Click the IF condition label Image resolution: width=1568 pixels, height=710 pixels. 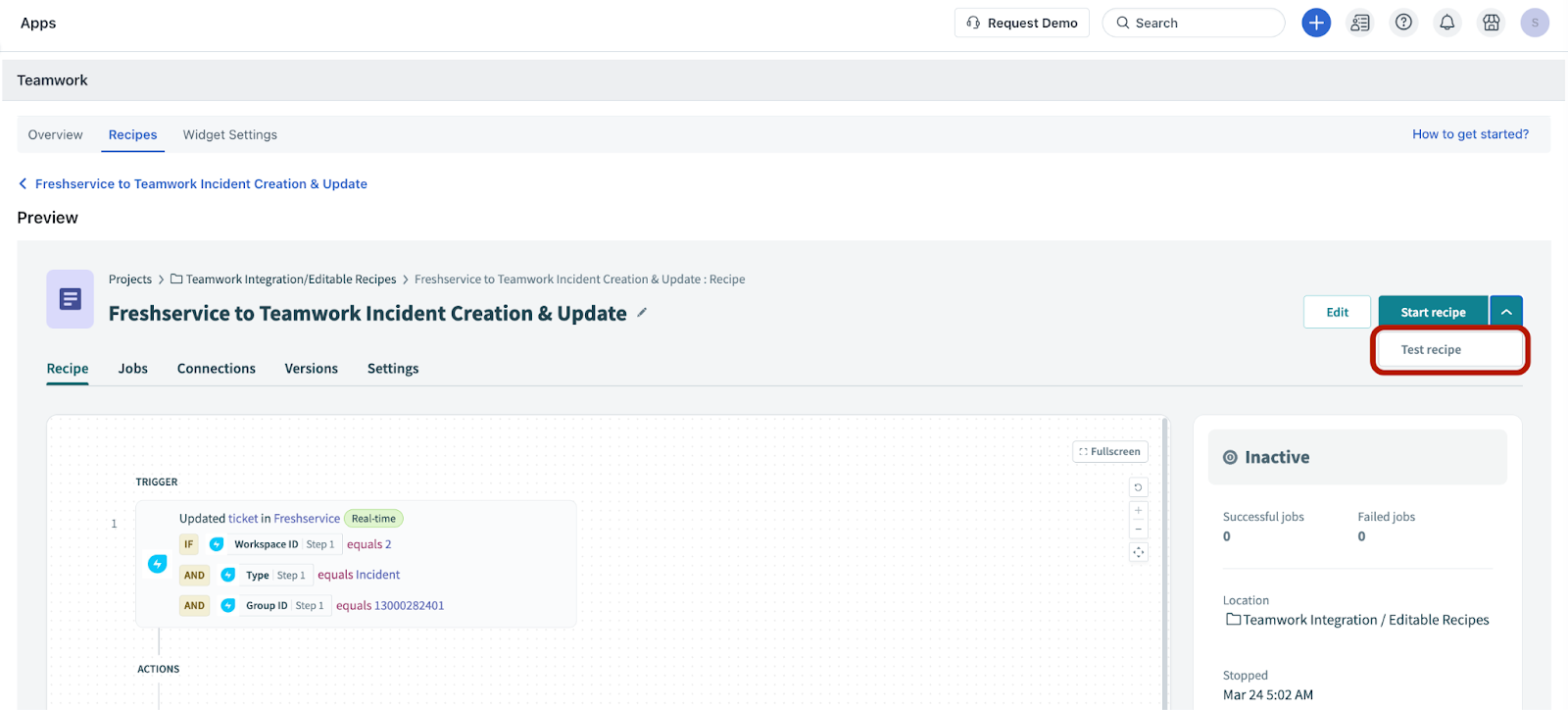pyautogui.click(x=189, y=544)
